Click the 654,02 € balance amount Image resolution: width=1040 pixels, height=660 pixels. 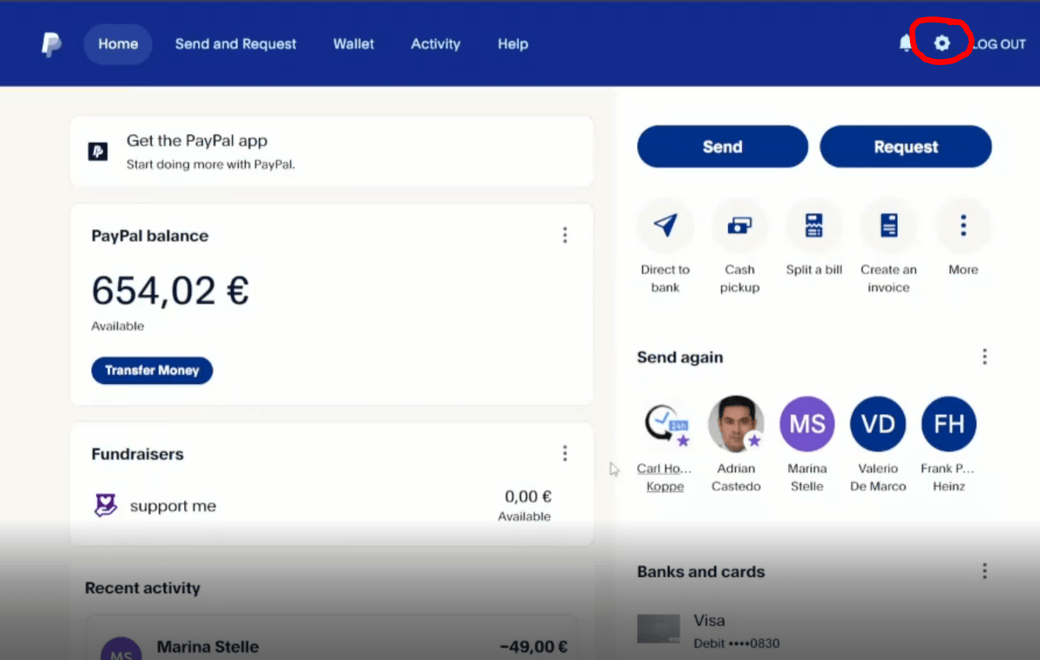170,291
